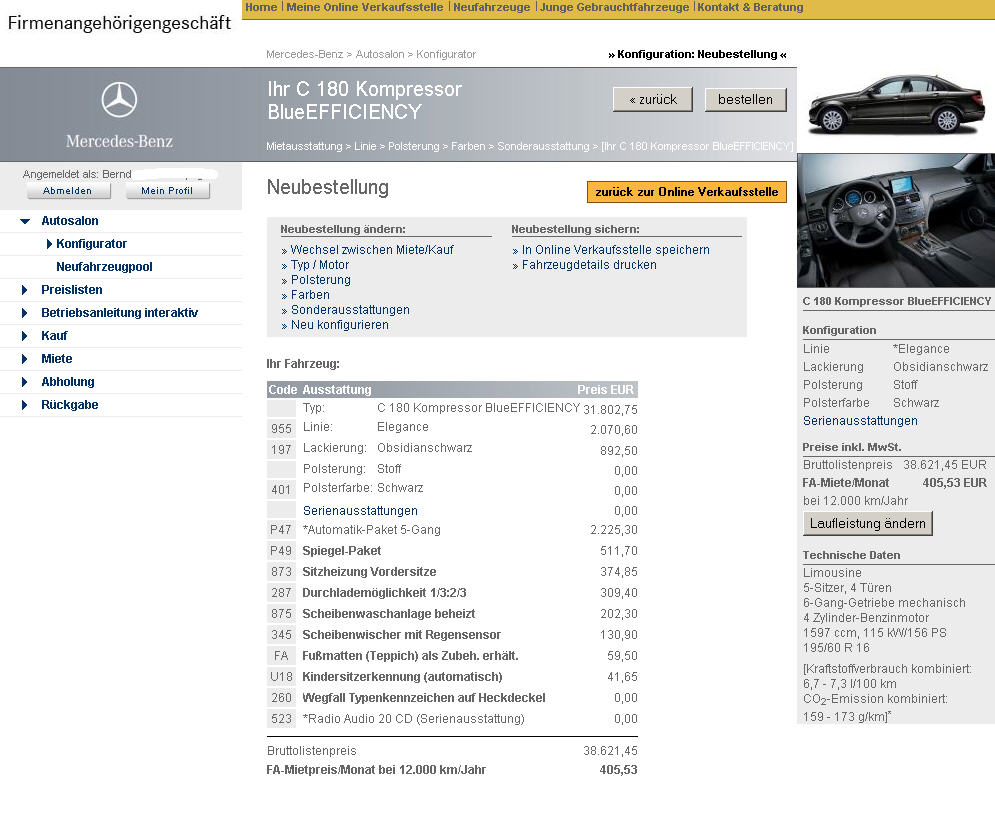Click the Mercedes-Benz star logo

click(119, 100)
